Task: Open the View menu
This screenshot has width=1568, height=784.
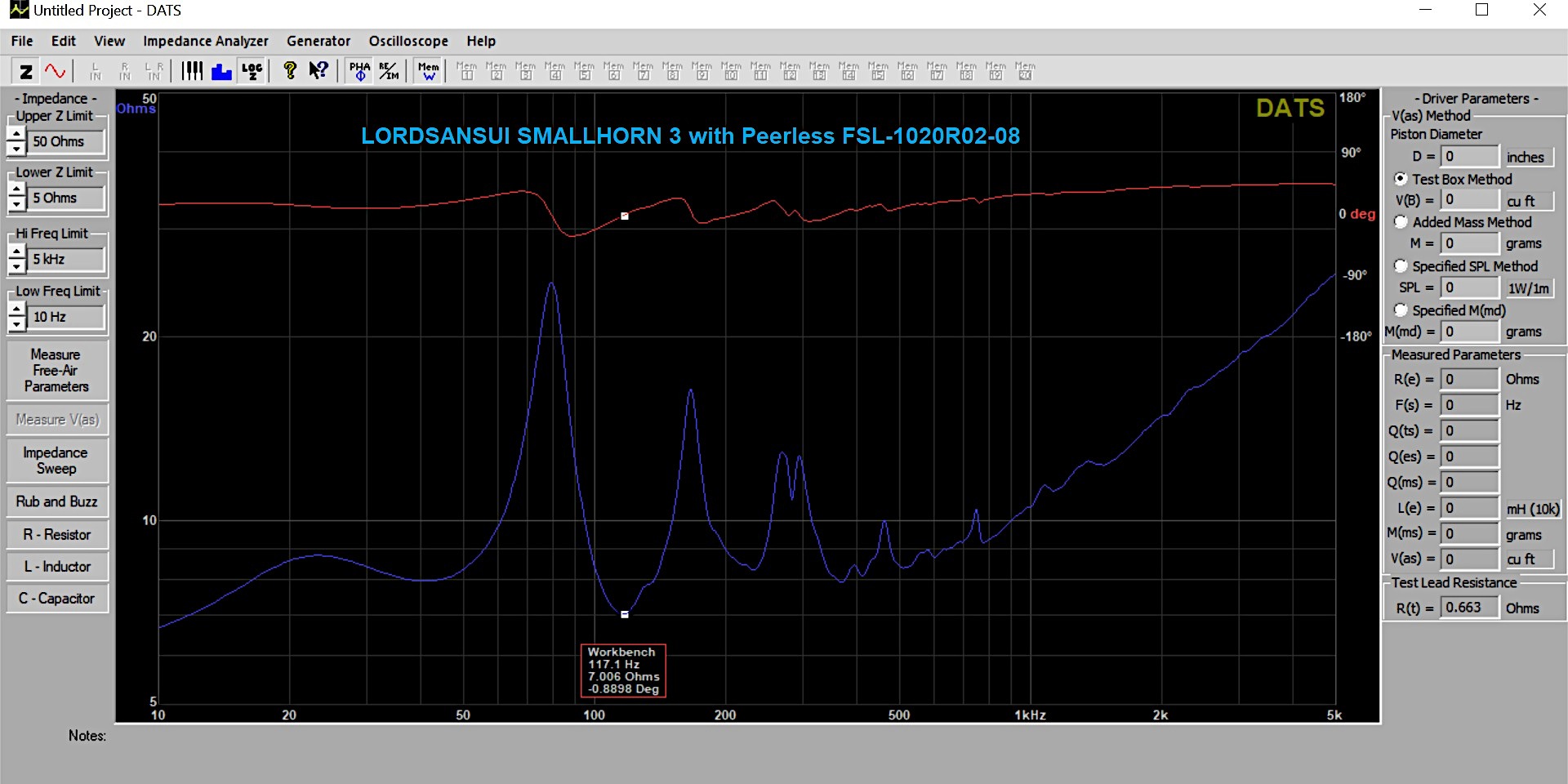Action: [x=109, y=41]
